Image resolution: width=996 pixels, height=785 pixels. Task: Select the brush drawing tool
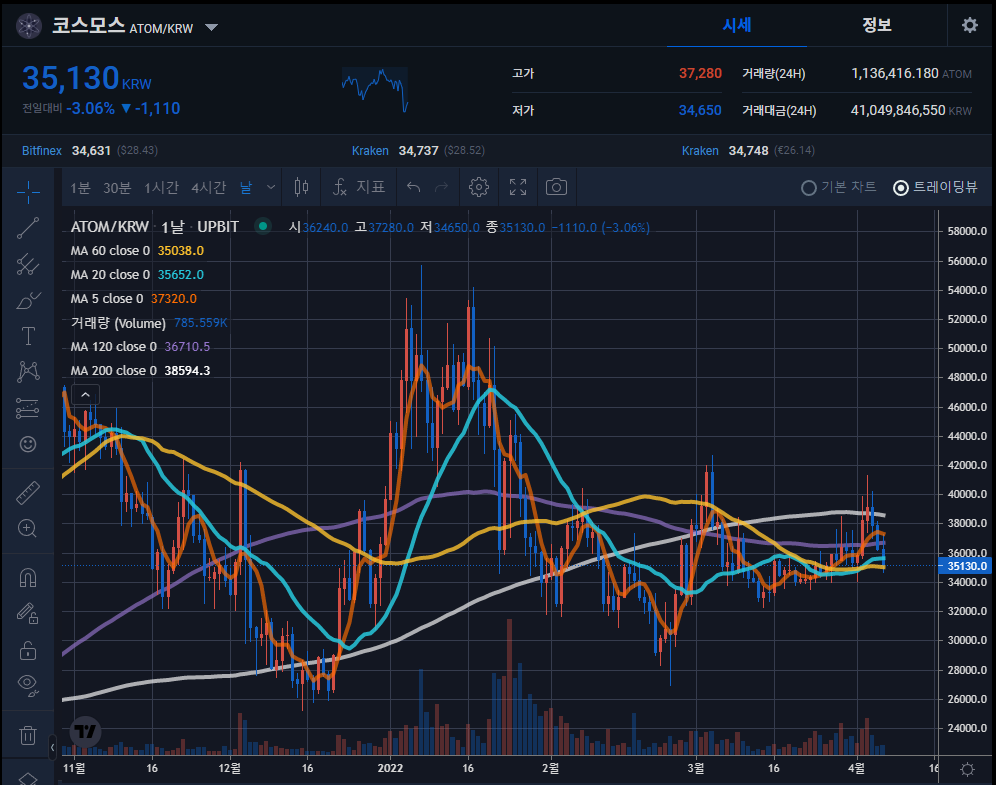tap(28, 300)
